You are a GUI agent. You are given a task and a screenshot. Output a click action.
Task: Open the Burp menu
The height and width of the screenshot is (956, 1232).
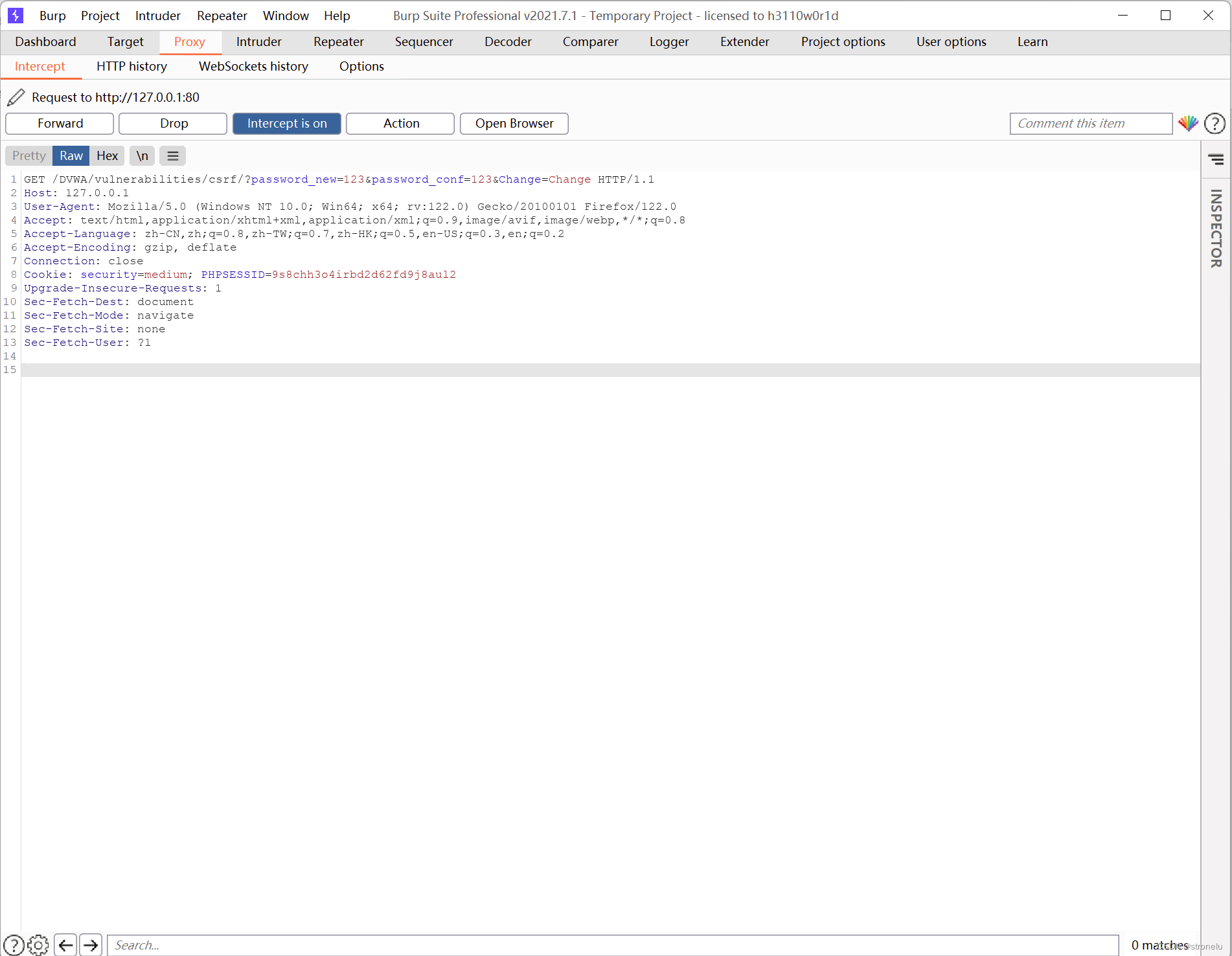click(x=52, y=16)
